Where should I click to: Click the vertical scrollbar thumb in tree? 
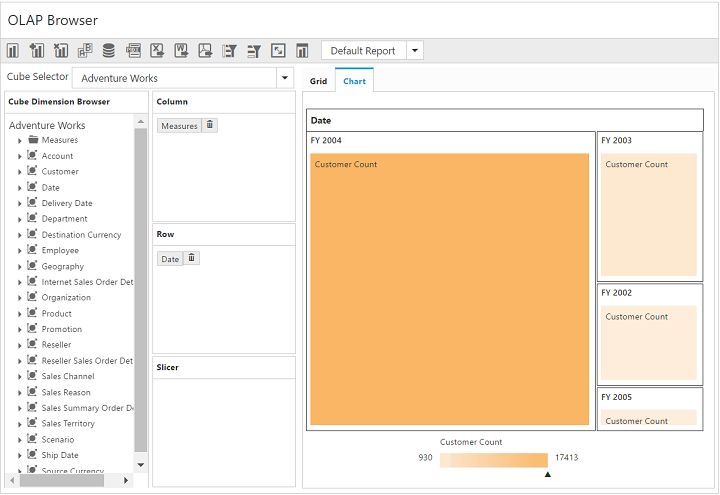click(x=141, y=290)
